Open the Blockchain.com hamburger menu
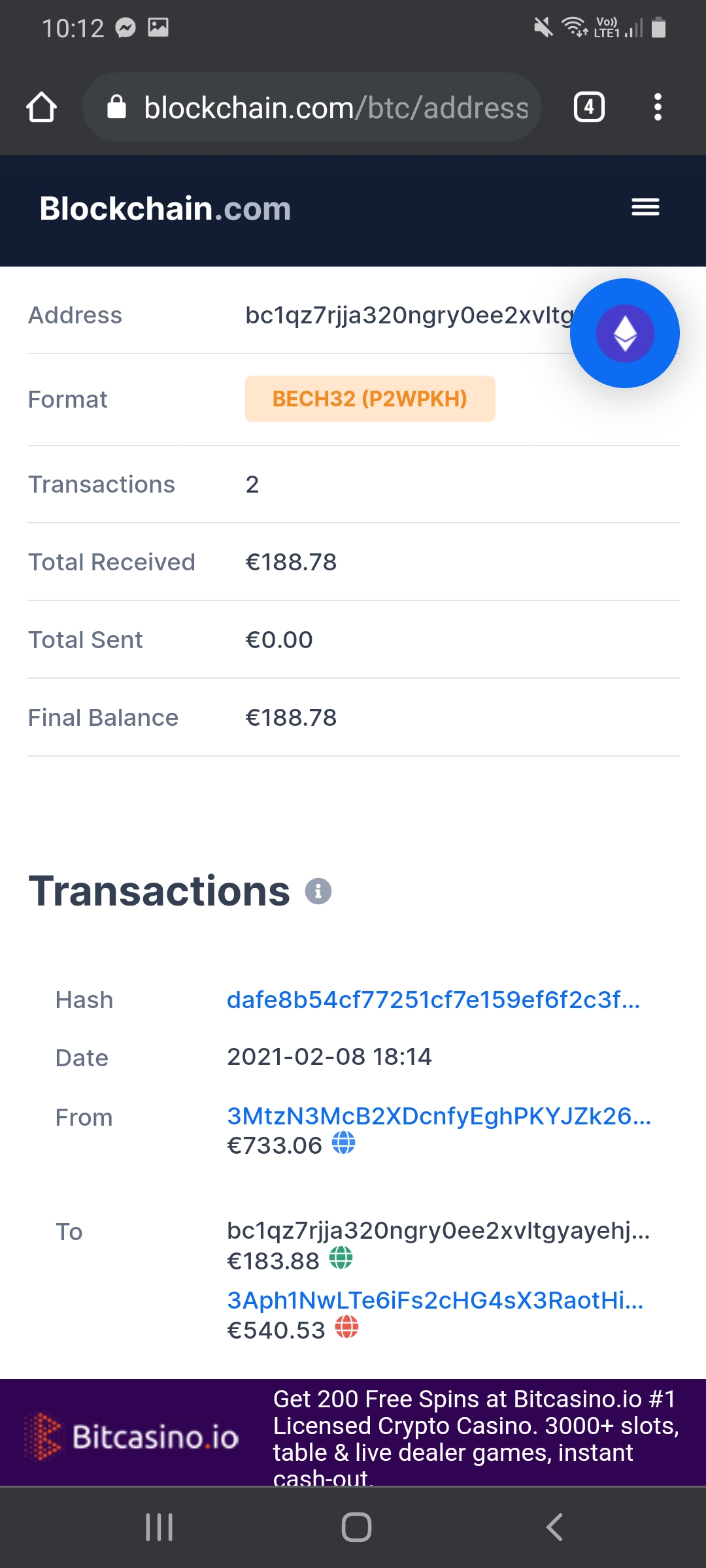This screenshot has height=1568, width=706. (x=645, y=206)
